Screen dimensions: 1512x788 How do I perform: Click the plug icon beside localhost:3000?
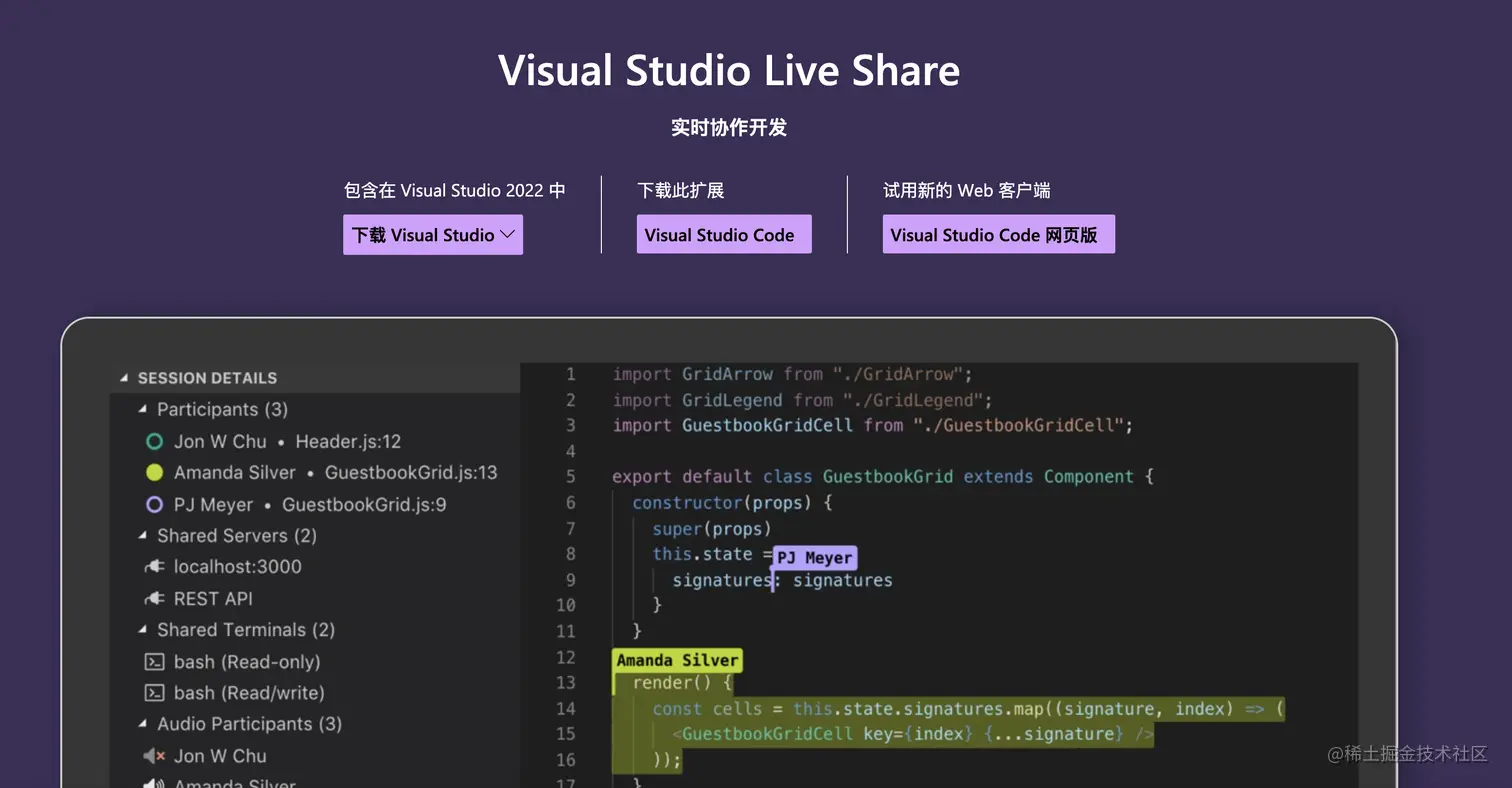click(x=154, y=567)
